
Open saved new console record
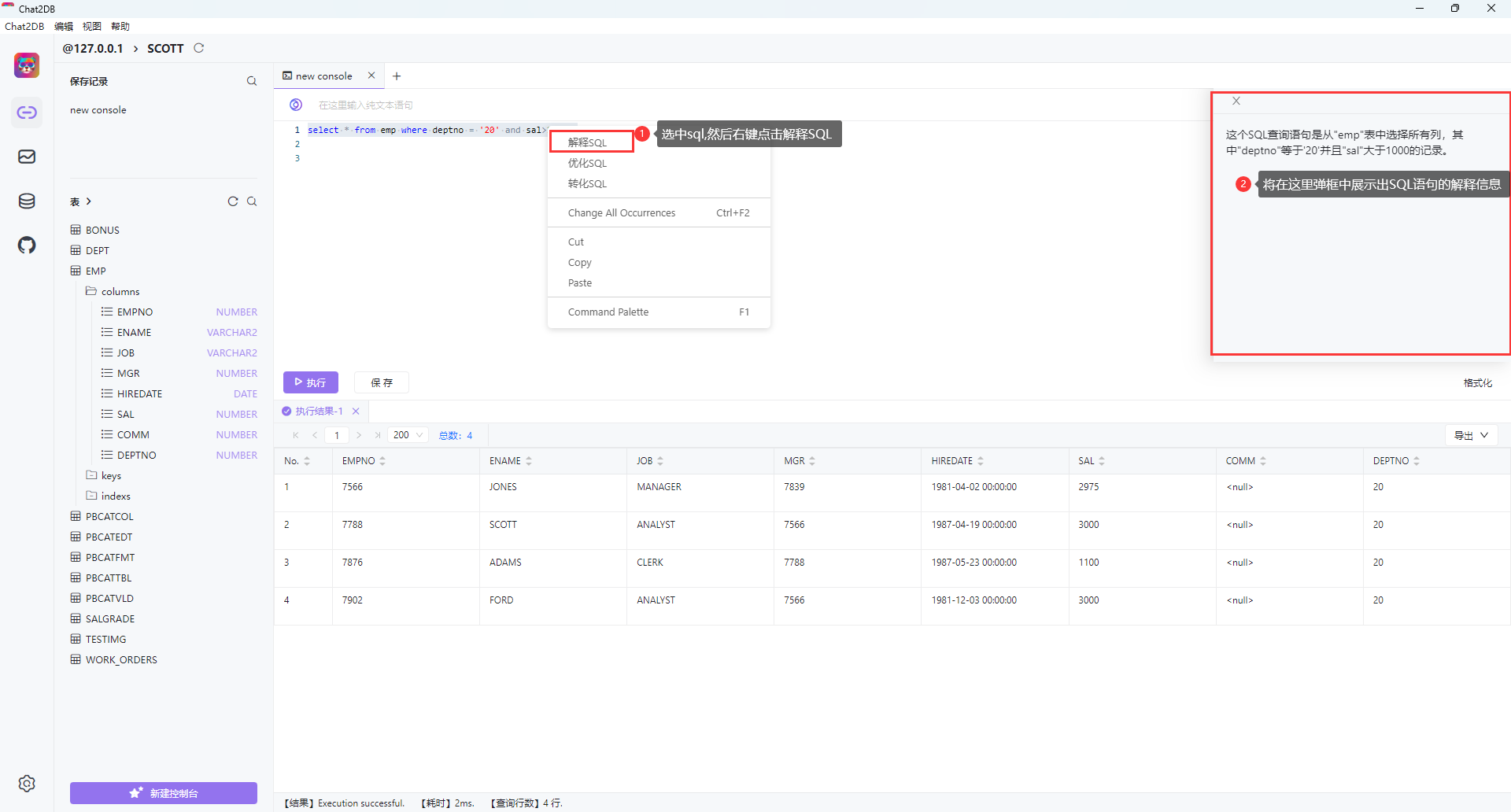point(98,109)
